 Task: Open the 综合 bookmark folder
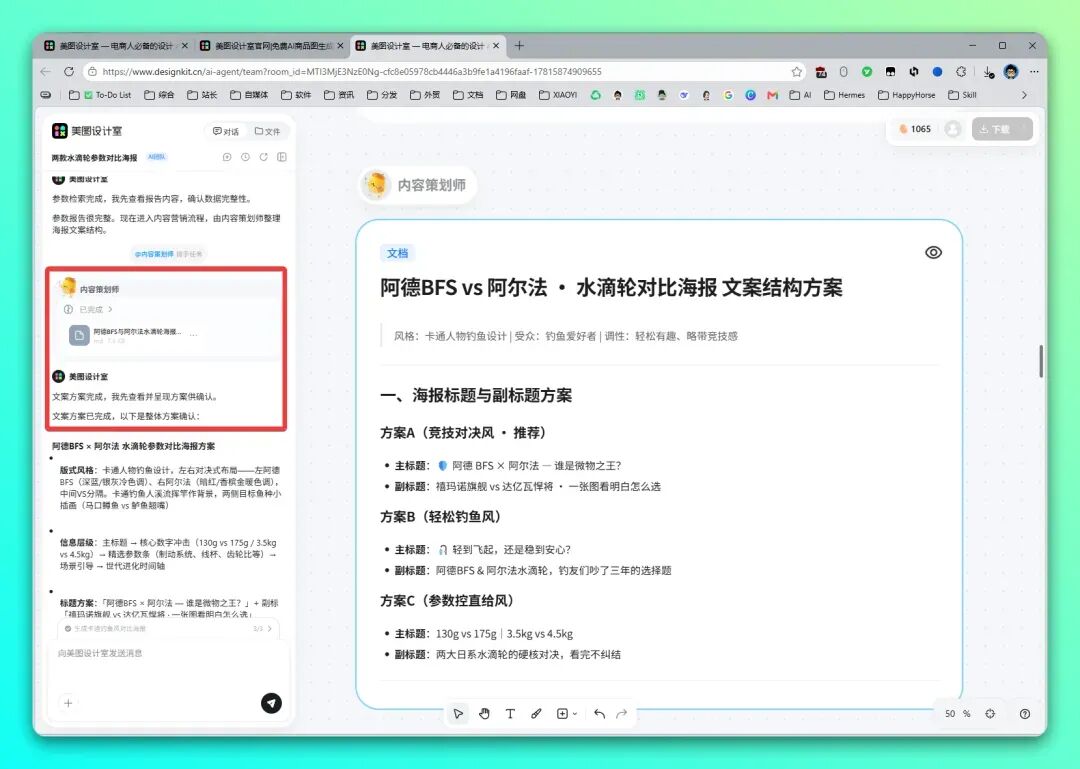pos(159,95)
